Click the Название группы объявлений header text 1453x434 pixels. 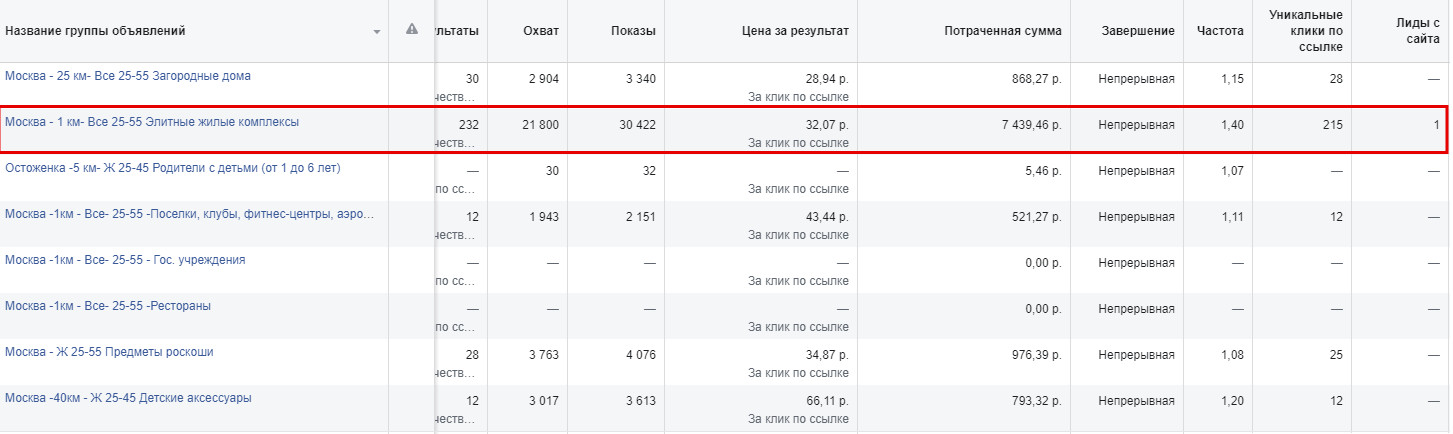[x=95, y=31]
